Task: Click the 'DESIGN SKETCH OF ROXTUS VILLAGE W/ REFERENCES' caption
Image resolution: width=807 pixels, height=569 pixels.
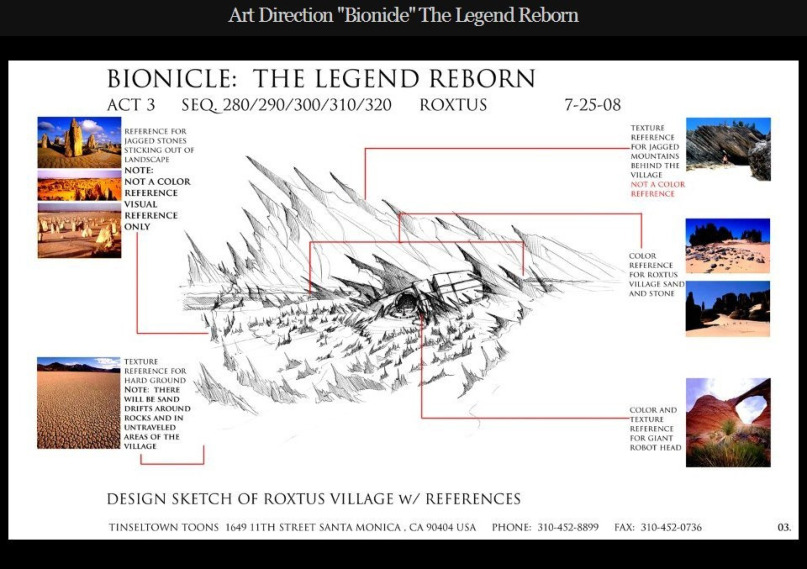Action: pyautogui.click(x=313, y=499)
